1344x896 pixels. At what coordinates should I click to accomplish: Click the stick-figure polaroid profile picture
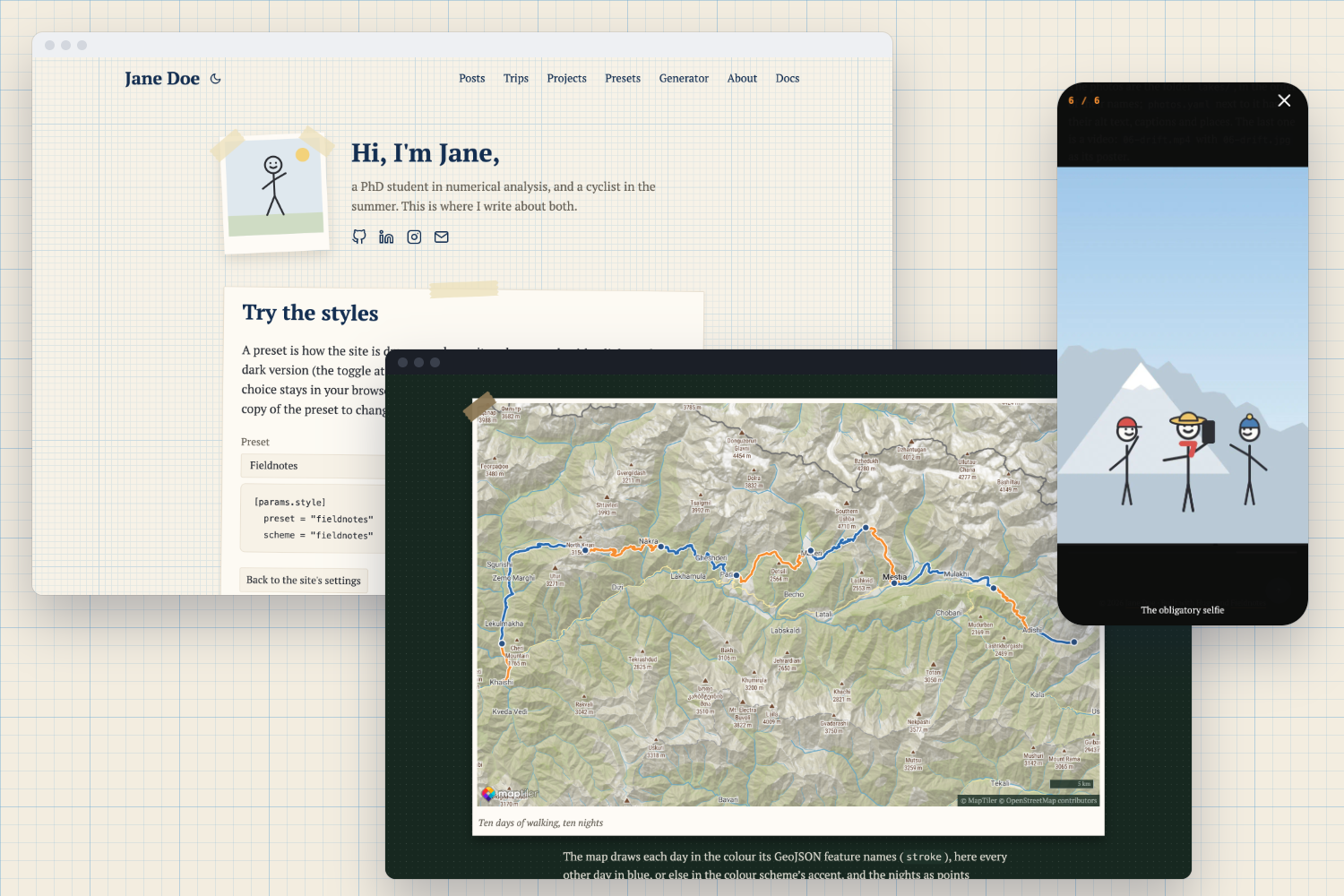coord(275,194)
